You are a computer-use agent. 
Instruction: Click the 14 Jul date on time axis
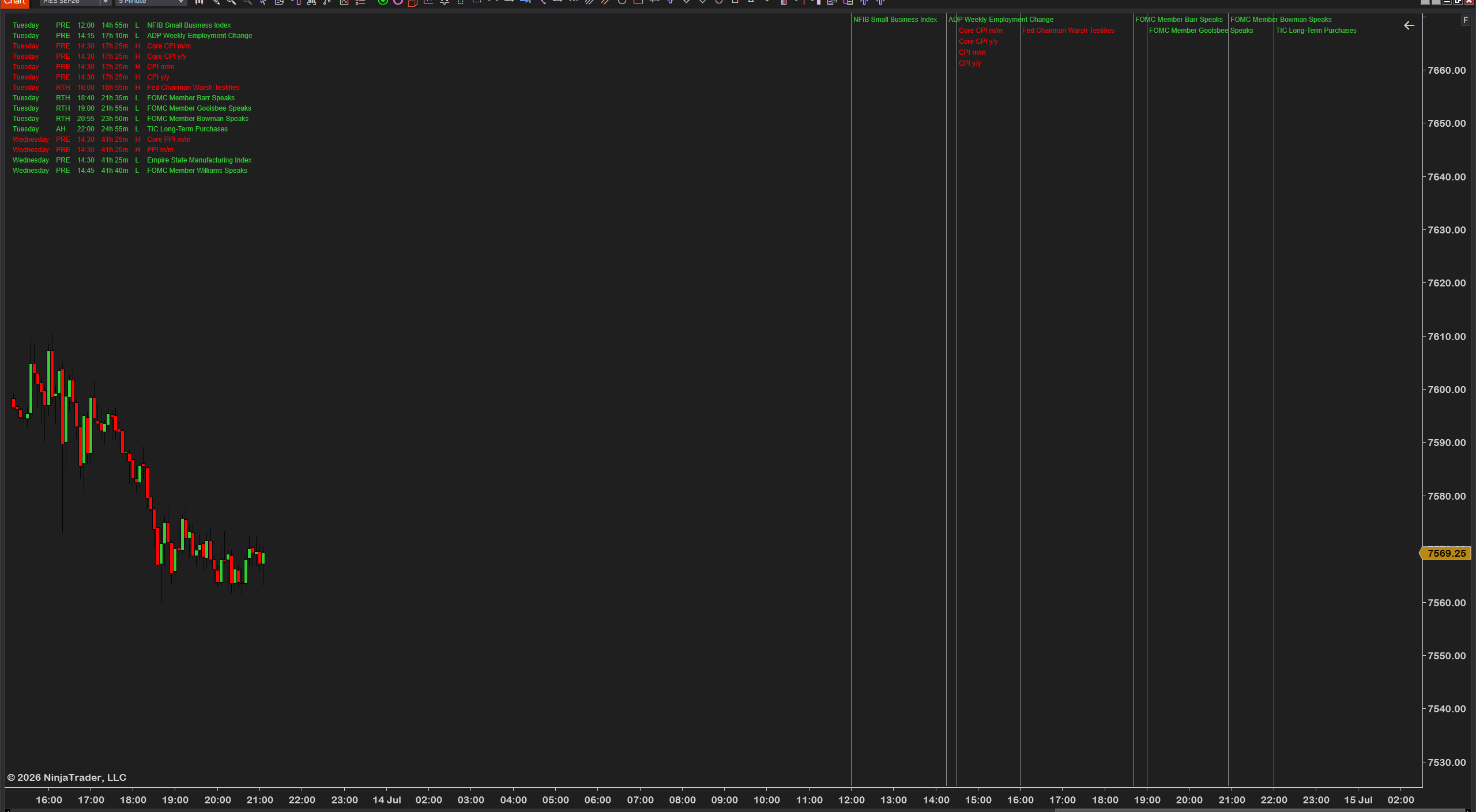point(386,800)
